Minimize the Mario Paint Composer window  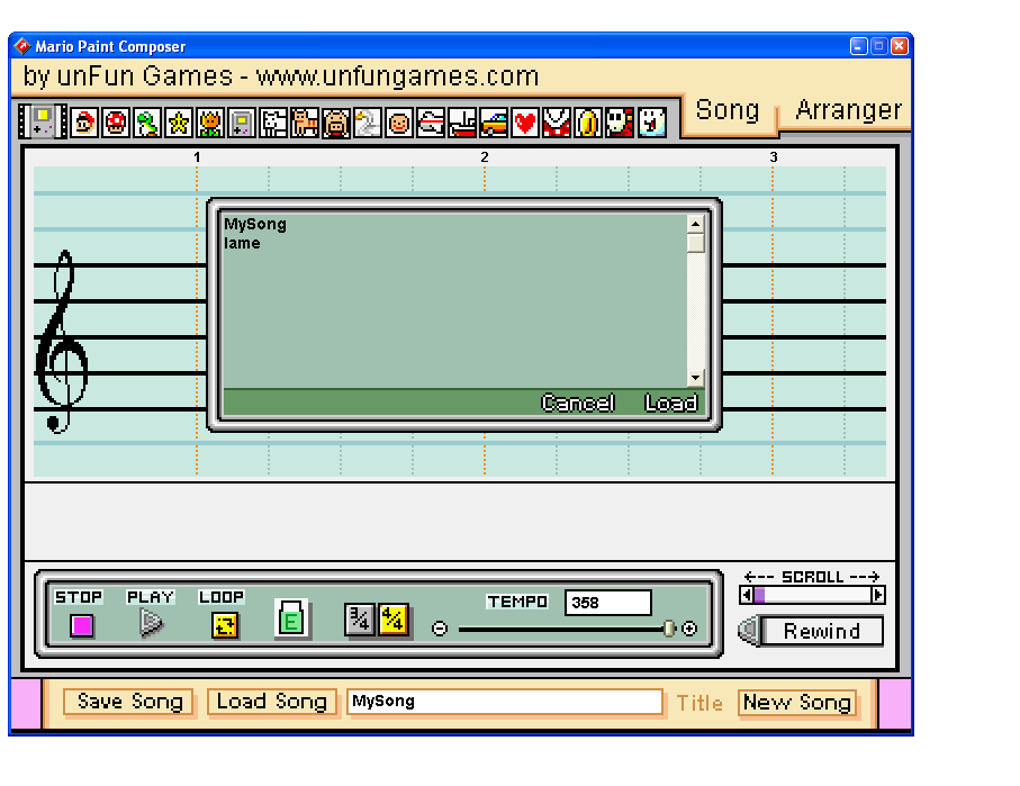(x=859, y=46)
